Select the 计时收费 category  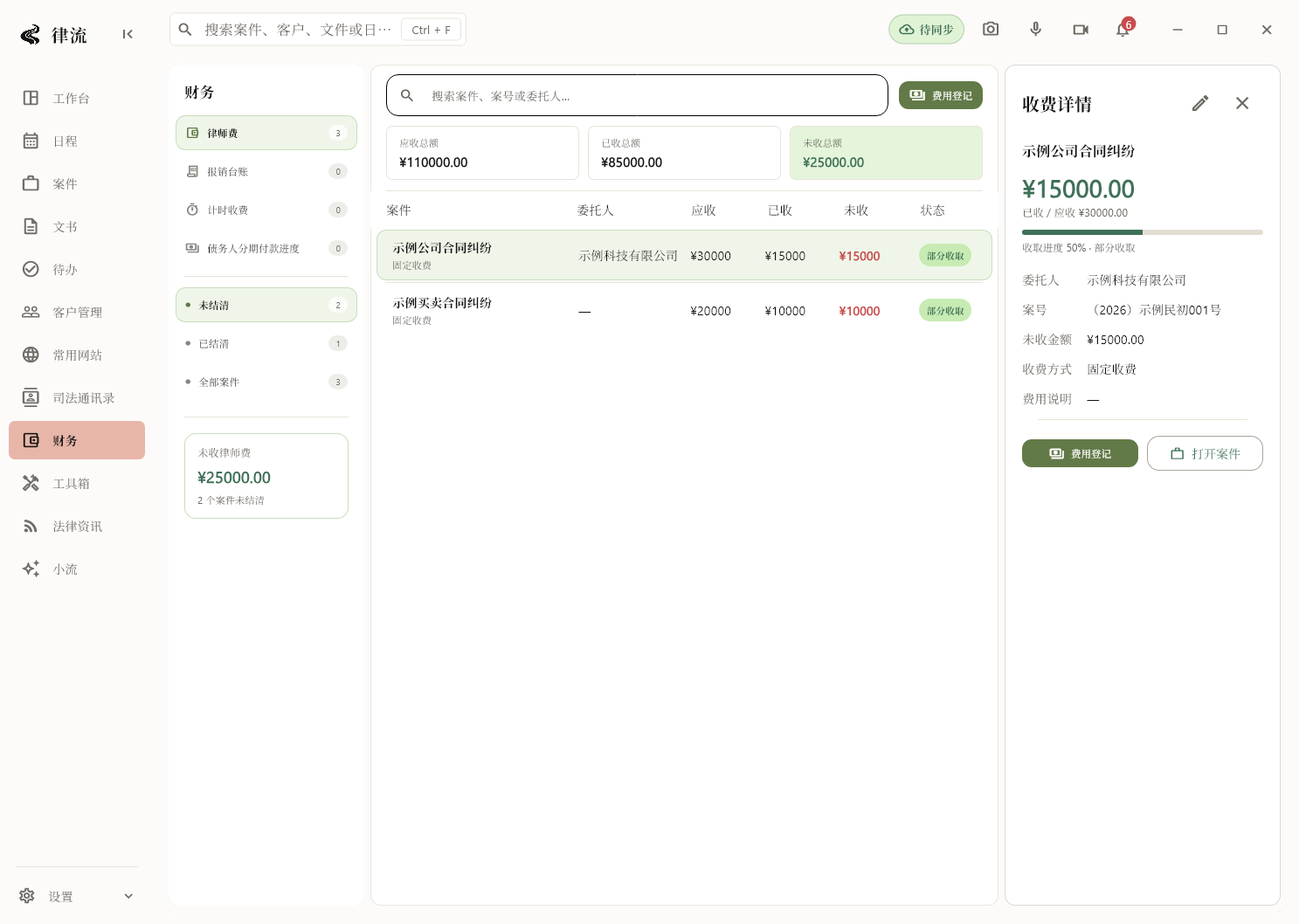[x=266, y=210]
